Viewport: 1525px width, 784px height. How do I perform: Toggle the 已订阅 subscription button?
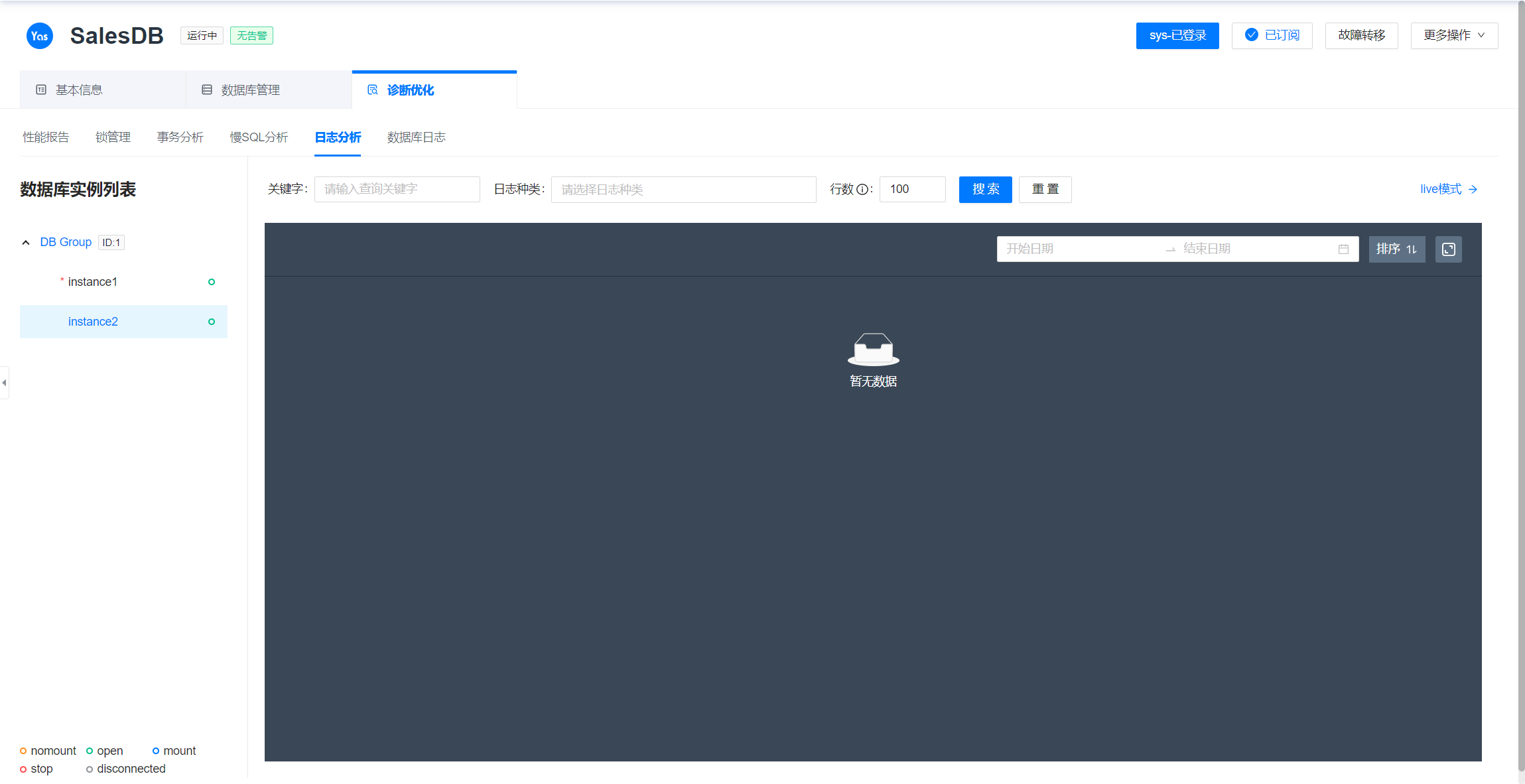coord(1272,36)
